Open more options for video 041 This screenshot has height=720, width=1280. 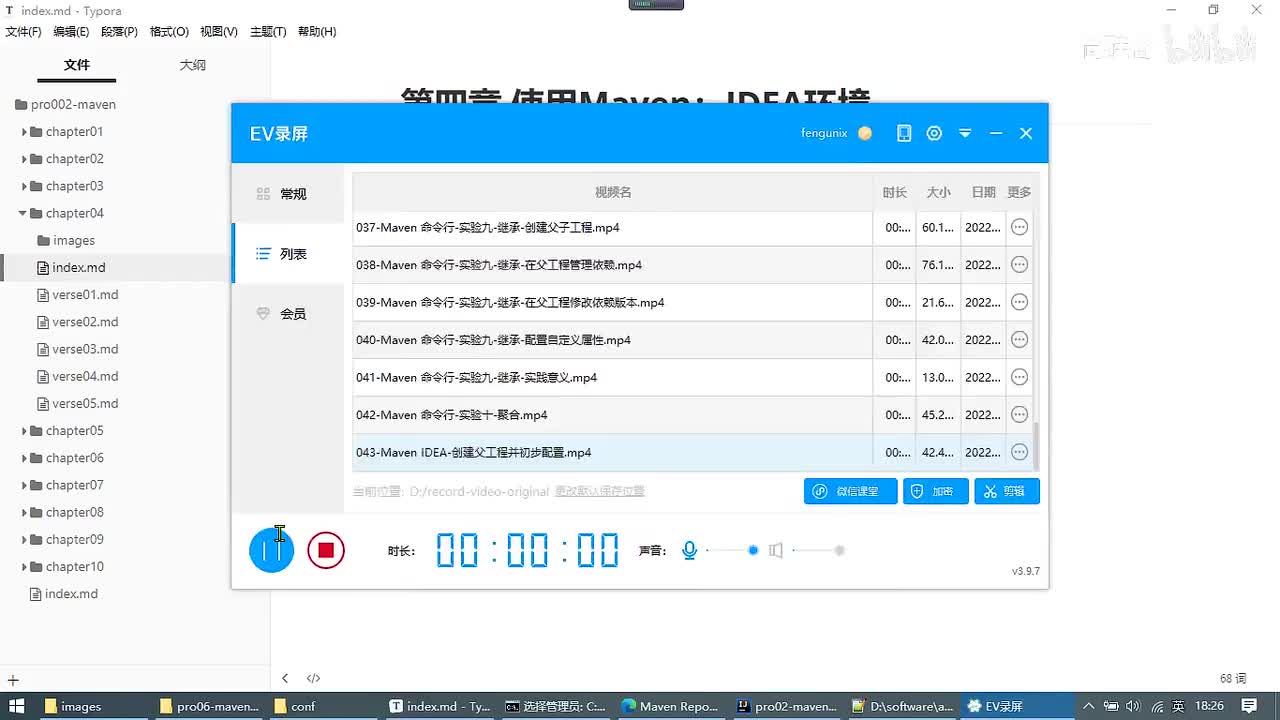1019,377
